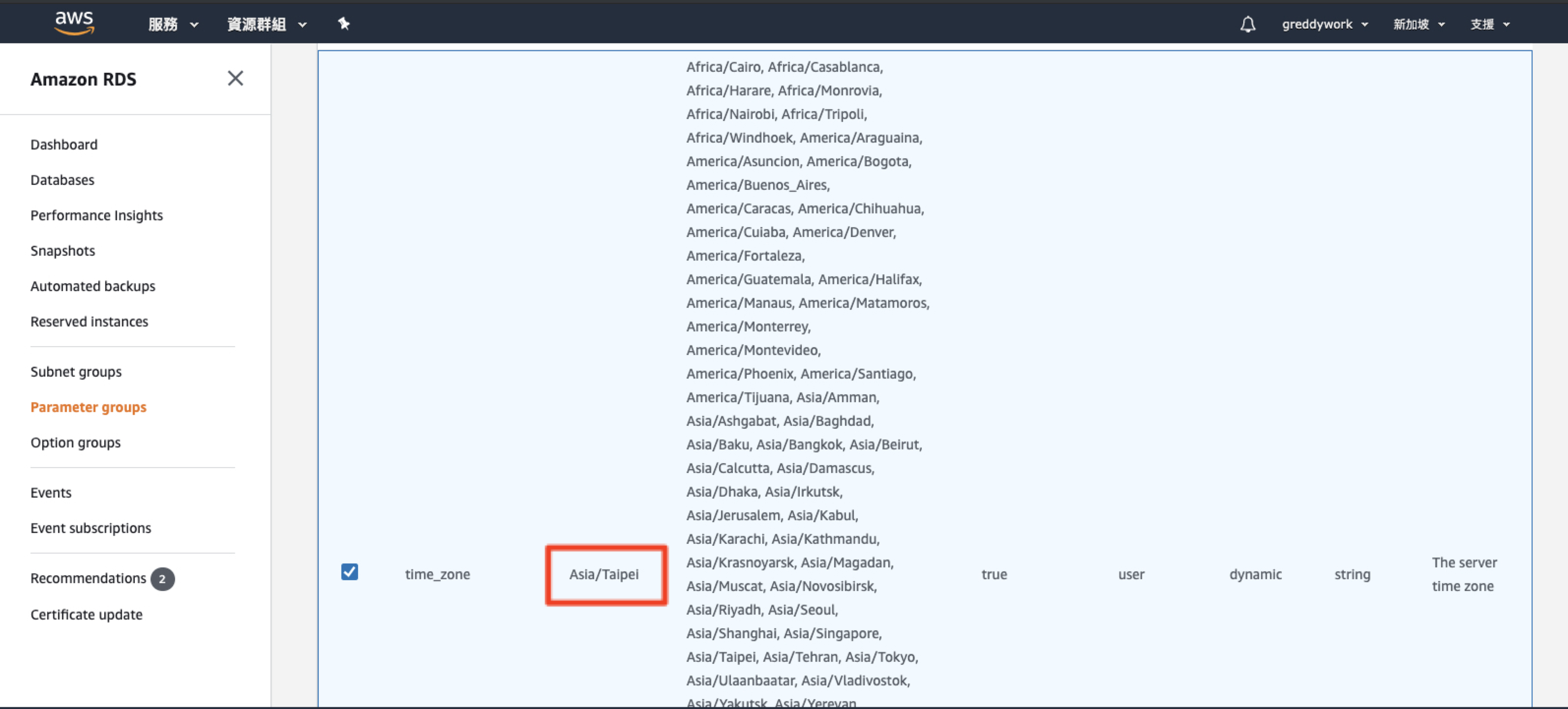Click the Recommendations count badge

pos(162,579)
